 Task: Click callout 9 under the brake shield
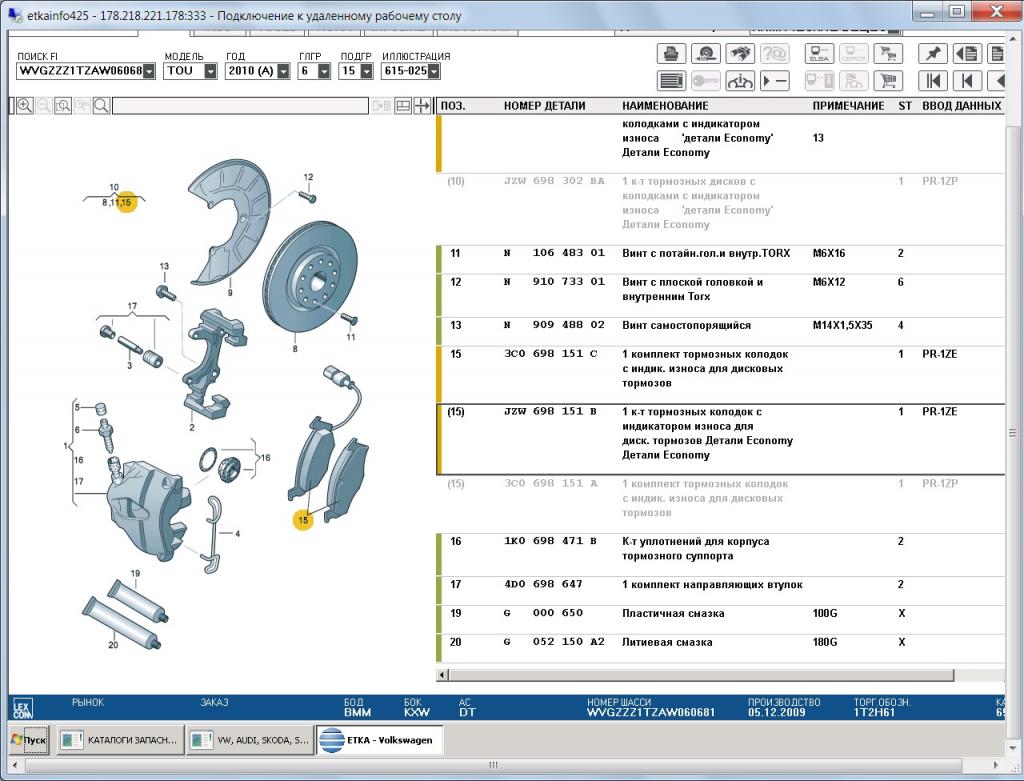click(230, 293)
